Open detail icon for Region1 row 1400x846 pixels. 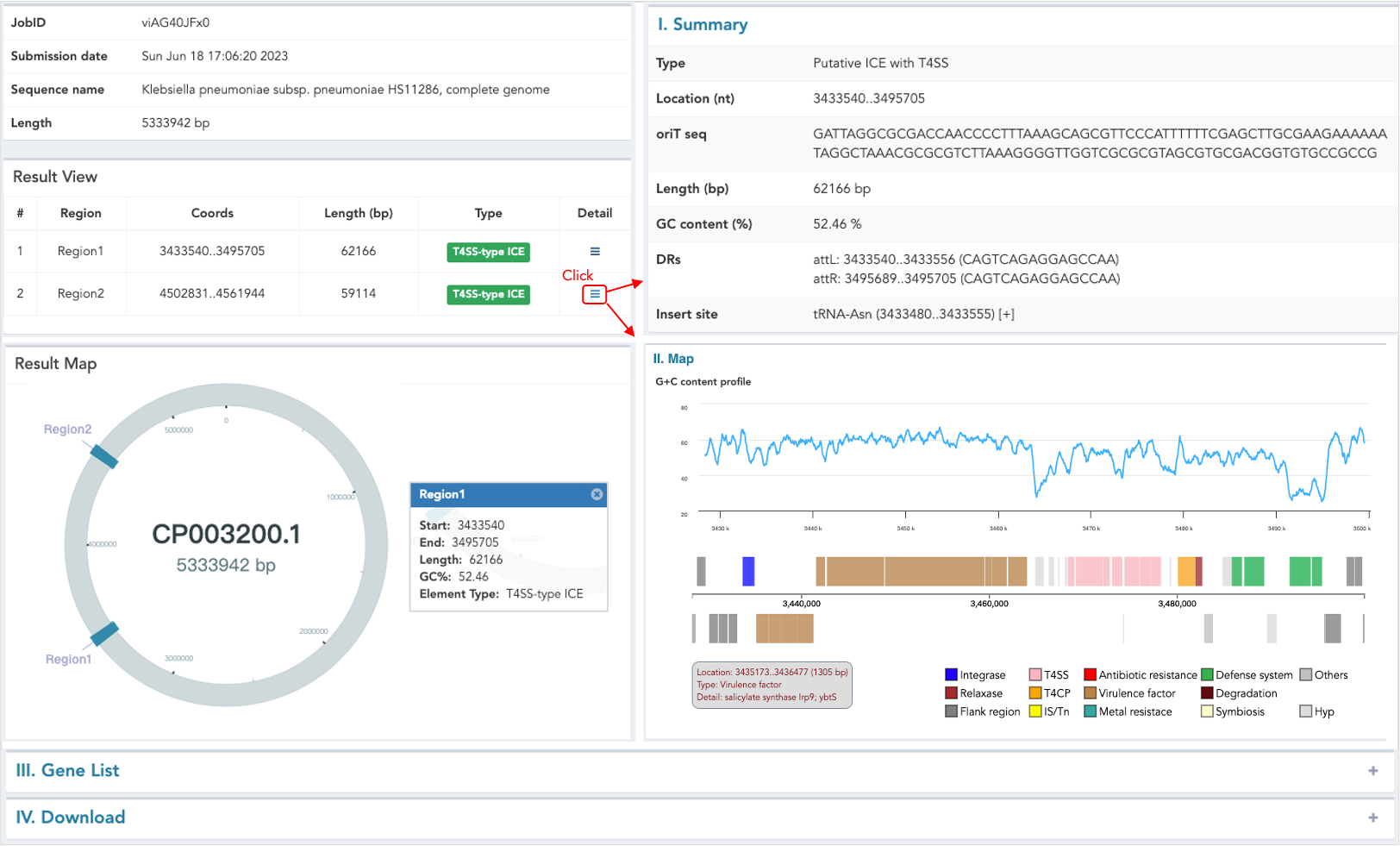pos(595,251)
